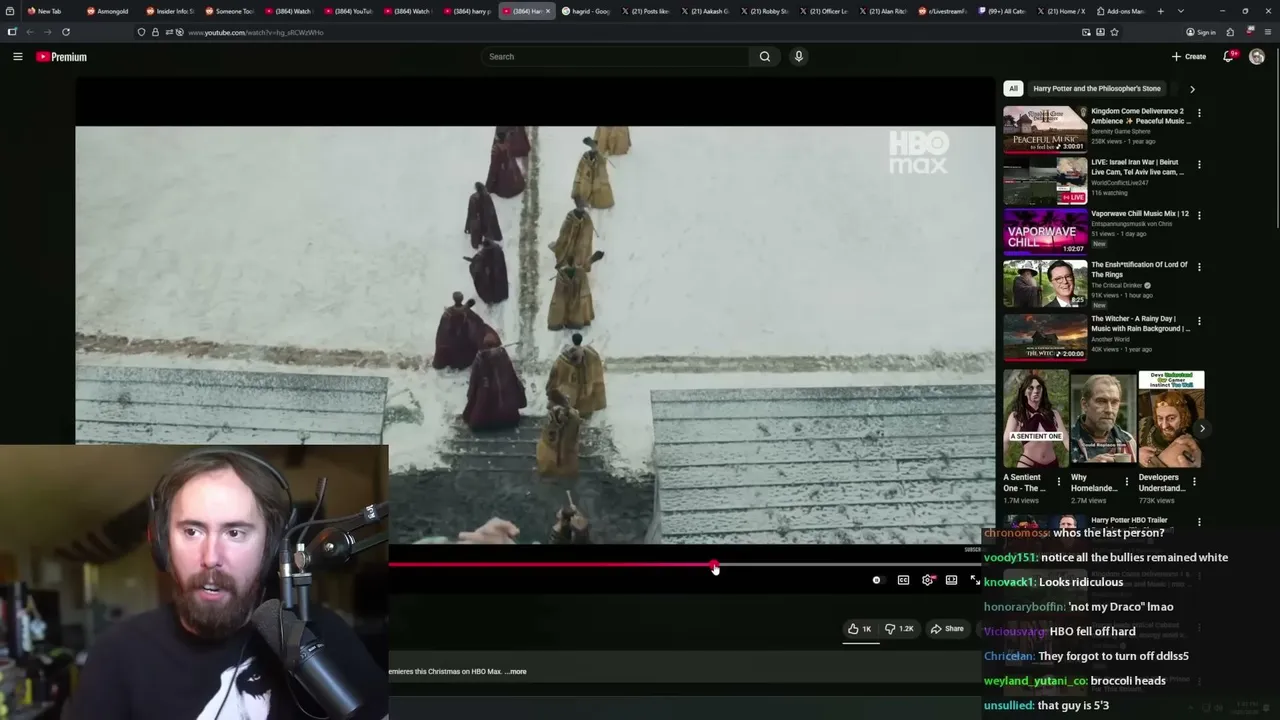This screenshot has height=720, width=1280.
Task: Seek using the red video progress bar
Action: [x=551, y=566]
